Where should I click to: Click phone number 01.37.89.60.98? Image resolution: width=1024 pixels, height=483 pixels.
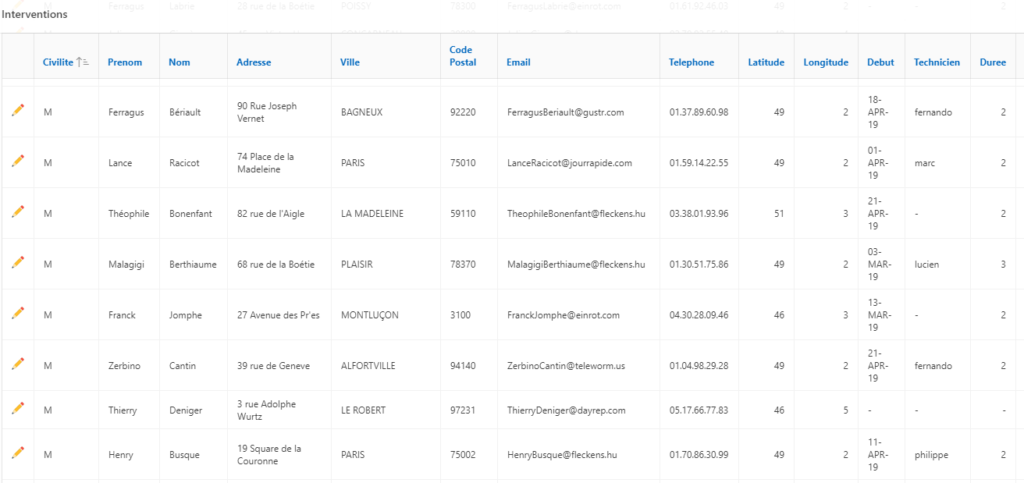pos(699,112)
